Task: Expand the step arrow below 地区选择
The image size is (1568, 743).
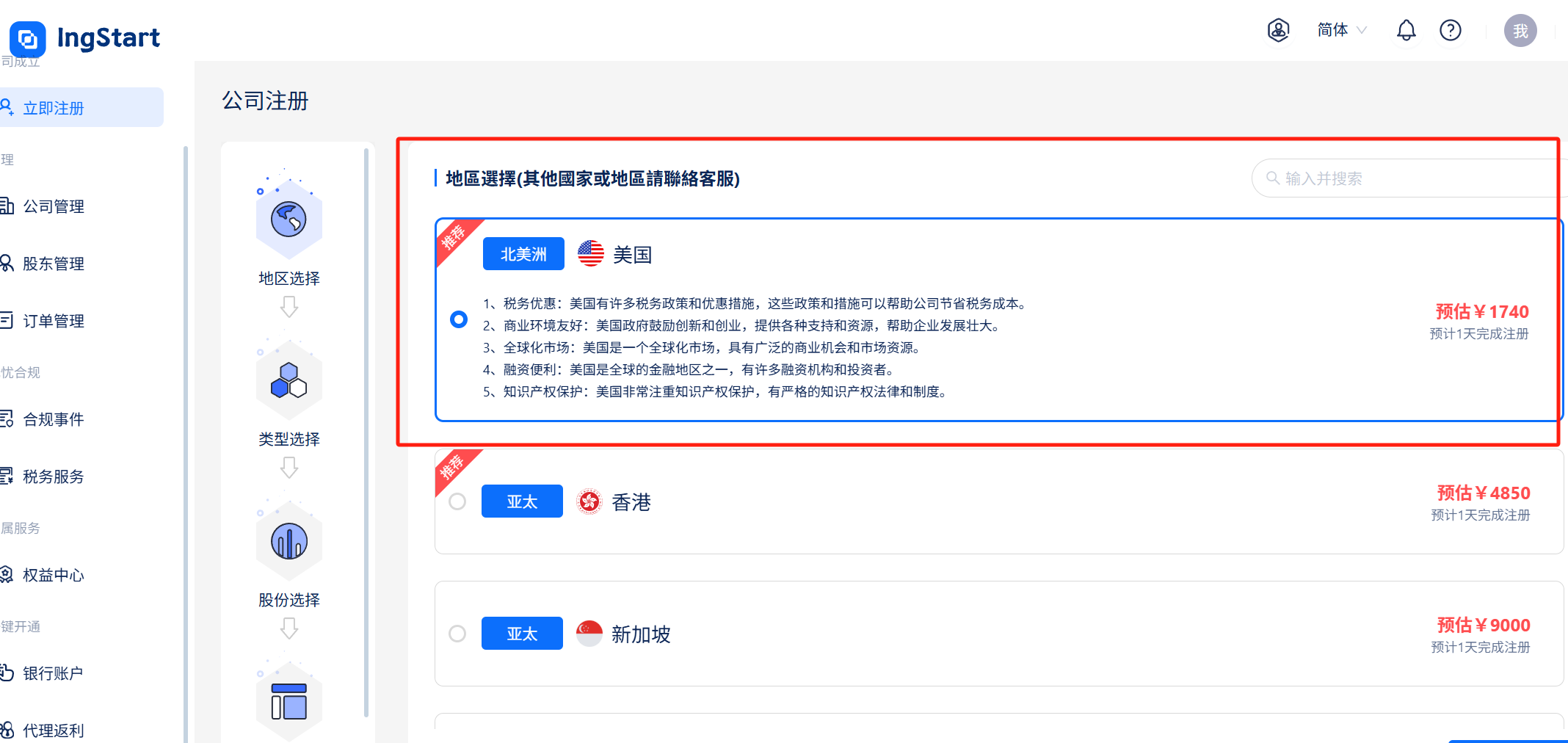Action: pos(289,308)
